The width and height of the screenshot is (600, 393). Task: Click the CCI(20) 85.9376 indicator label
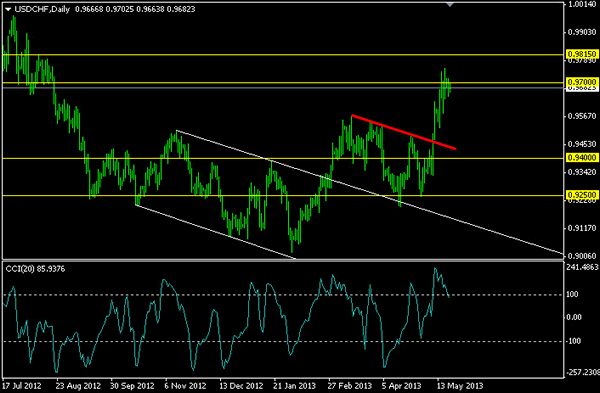pos(35,269)
